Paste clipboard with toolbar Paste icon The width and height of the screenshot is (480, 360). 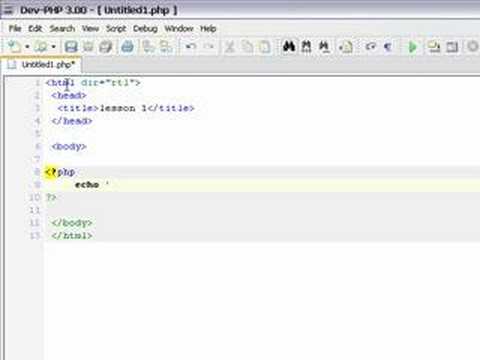pos(265,47)
